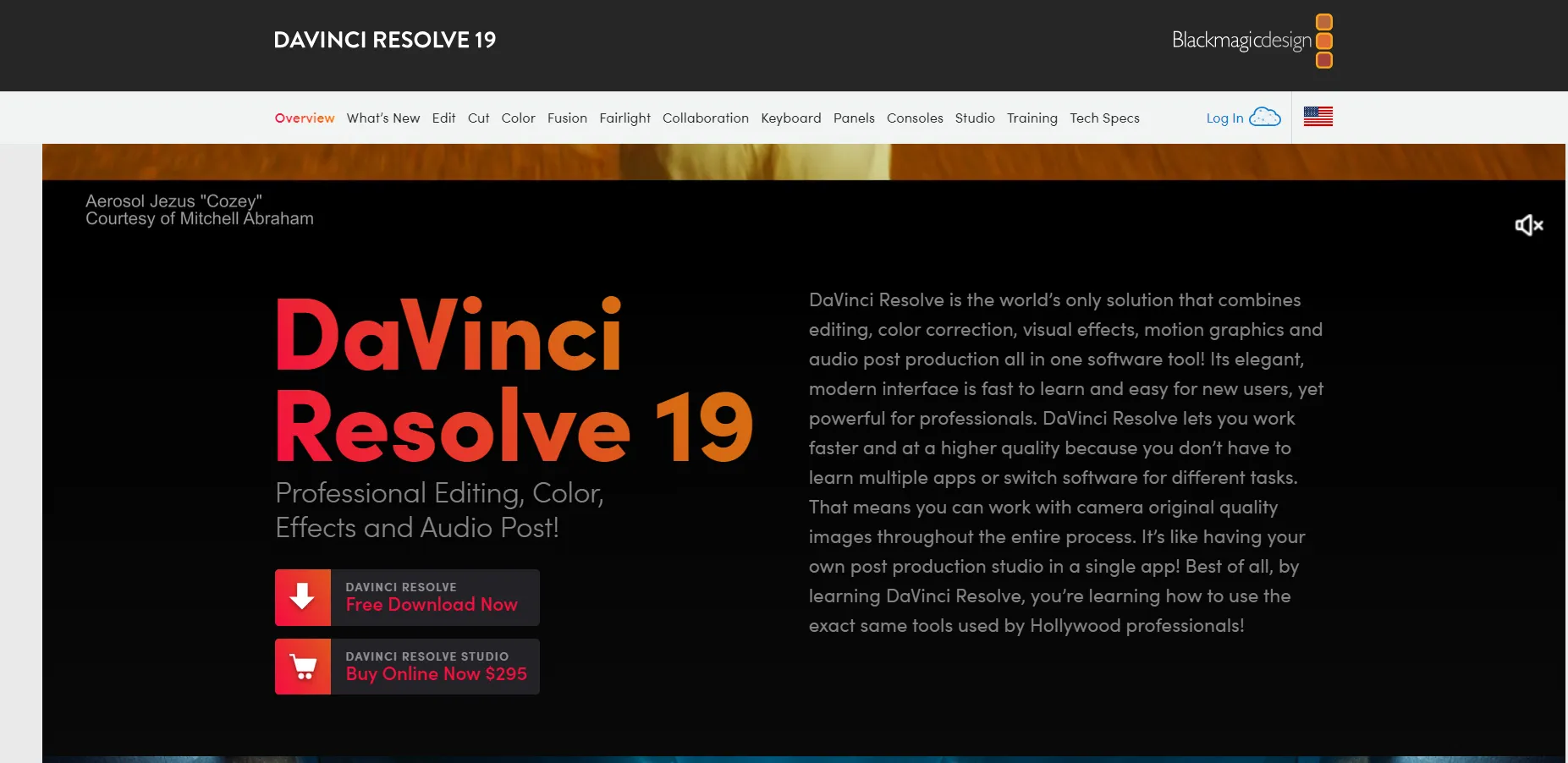This screenshot has height=763, width=1568.
Task: Open the Studio tab
Action: click(975, 118)
